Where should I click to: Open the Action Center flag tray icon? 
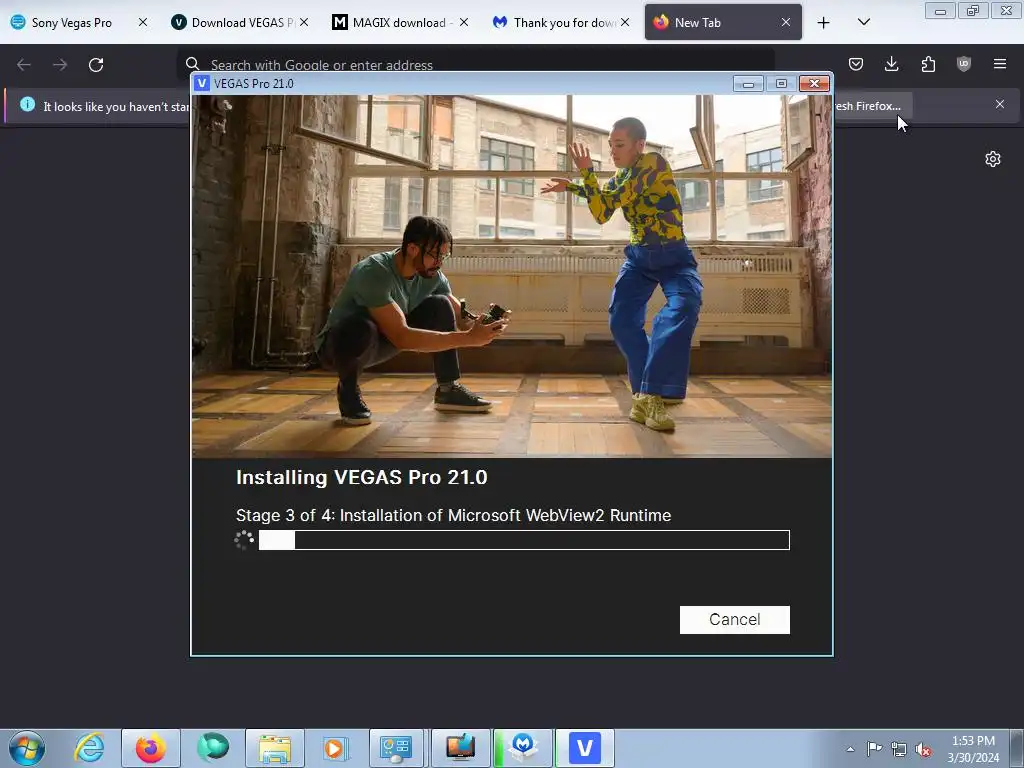coord(874,749)
